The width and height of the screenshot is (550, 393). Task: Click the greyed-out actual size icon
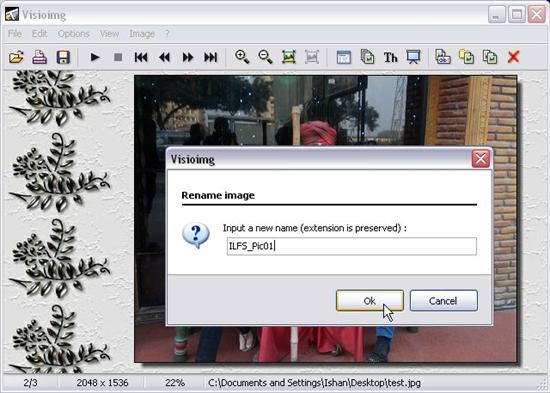[312, 57]
